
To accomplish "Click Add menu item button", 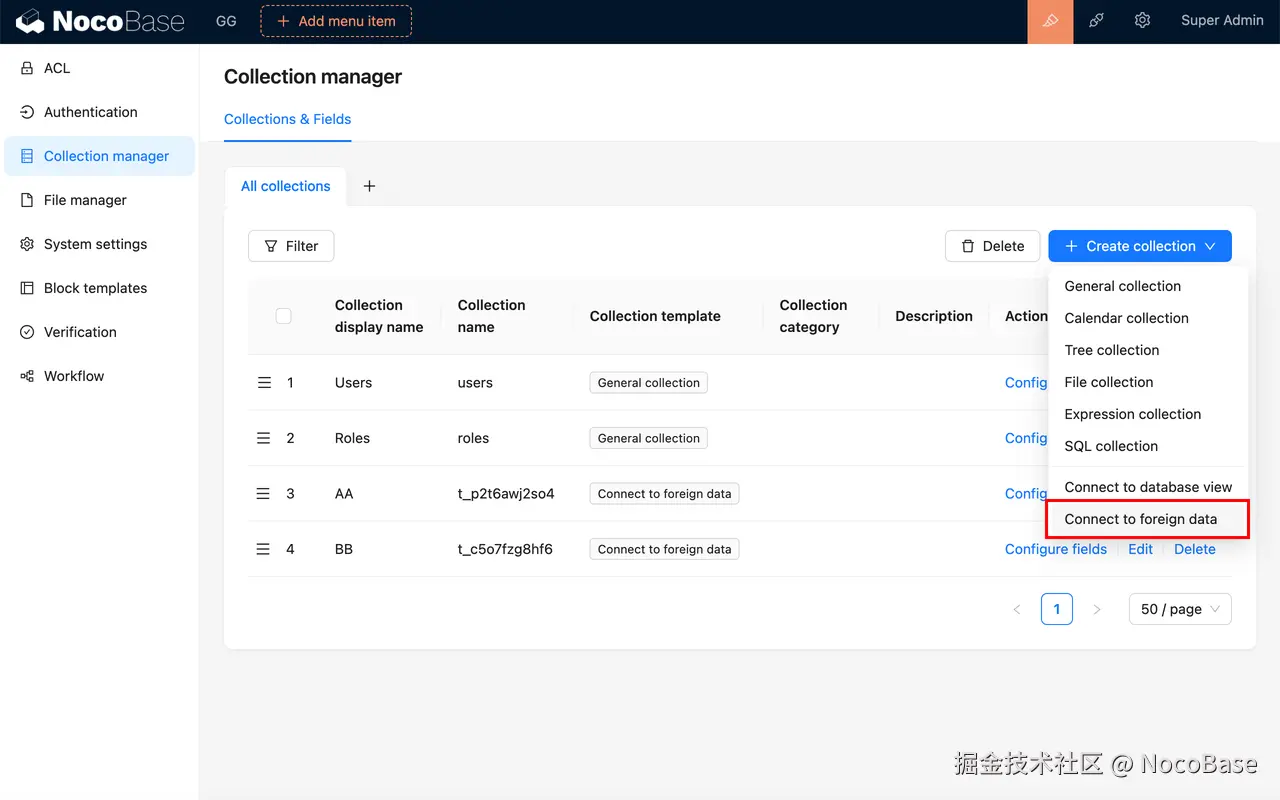I will [336, 21].
